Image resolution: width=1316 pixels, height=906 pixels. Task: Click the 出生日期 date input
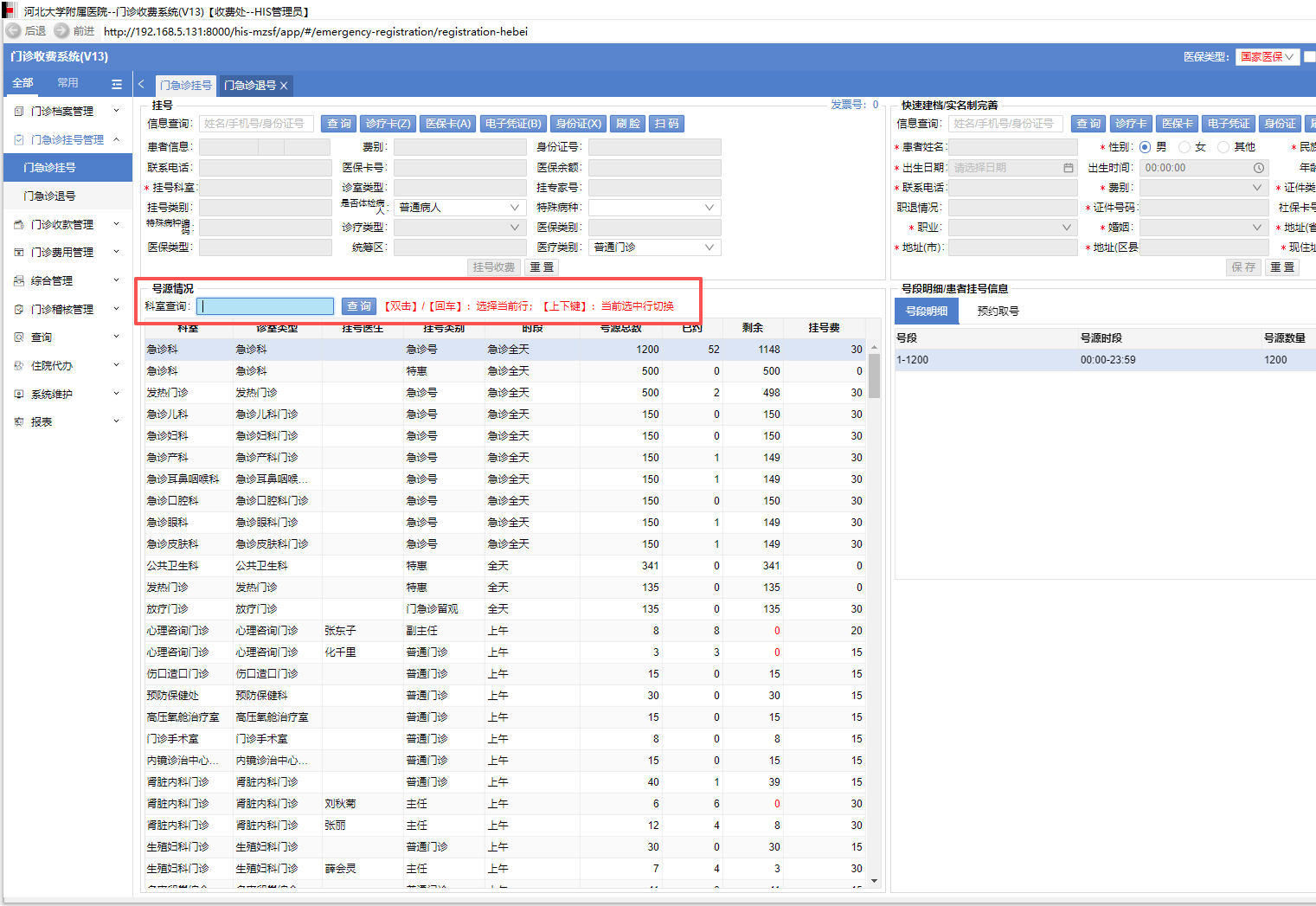[1013, 168]
